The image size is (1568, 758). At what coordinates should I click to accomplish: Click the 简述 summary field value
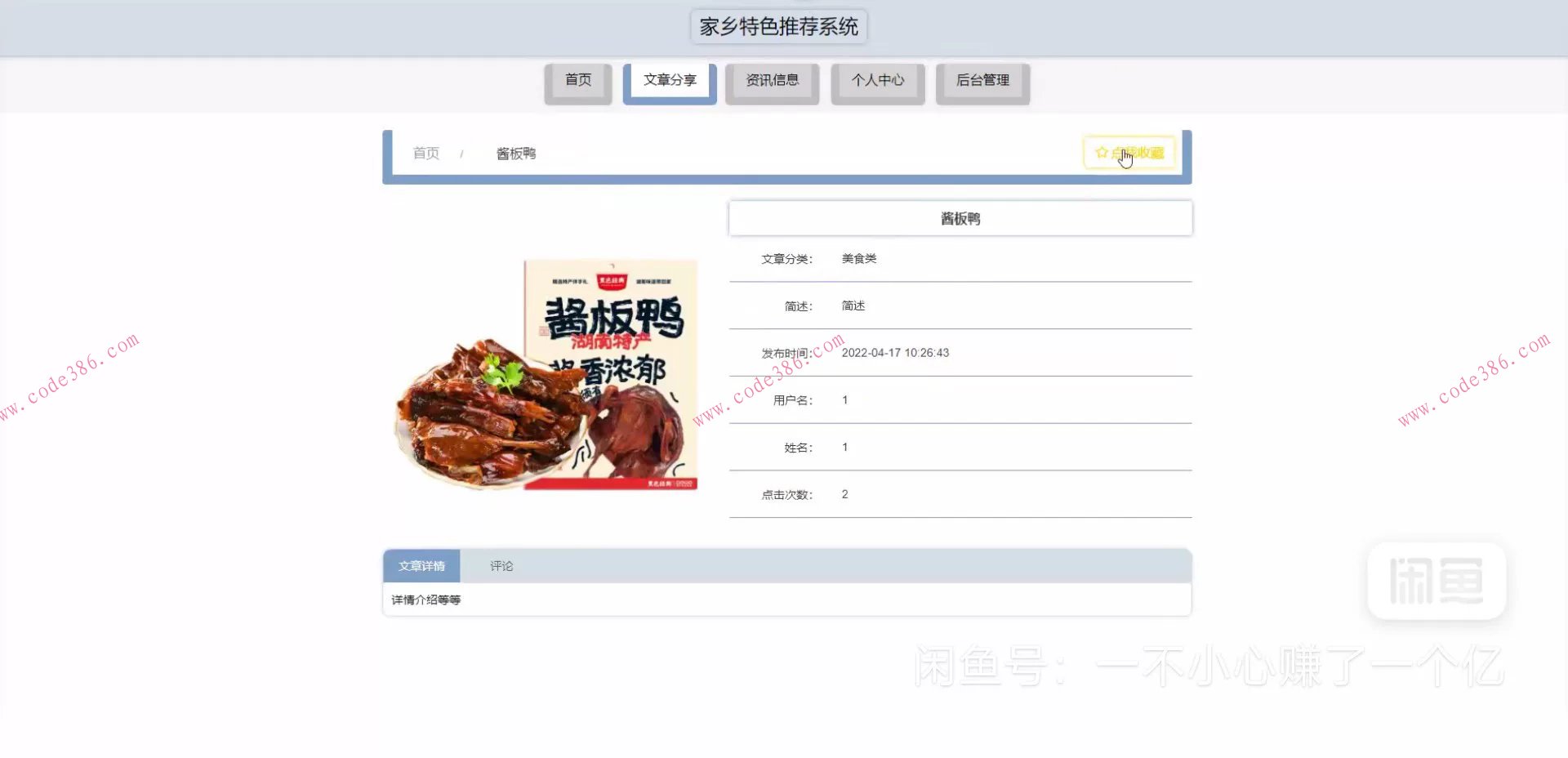point(853,305)
